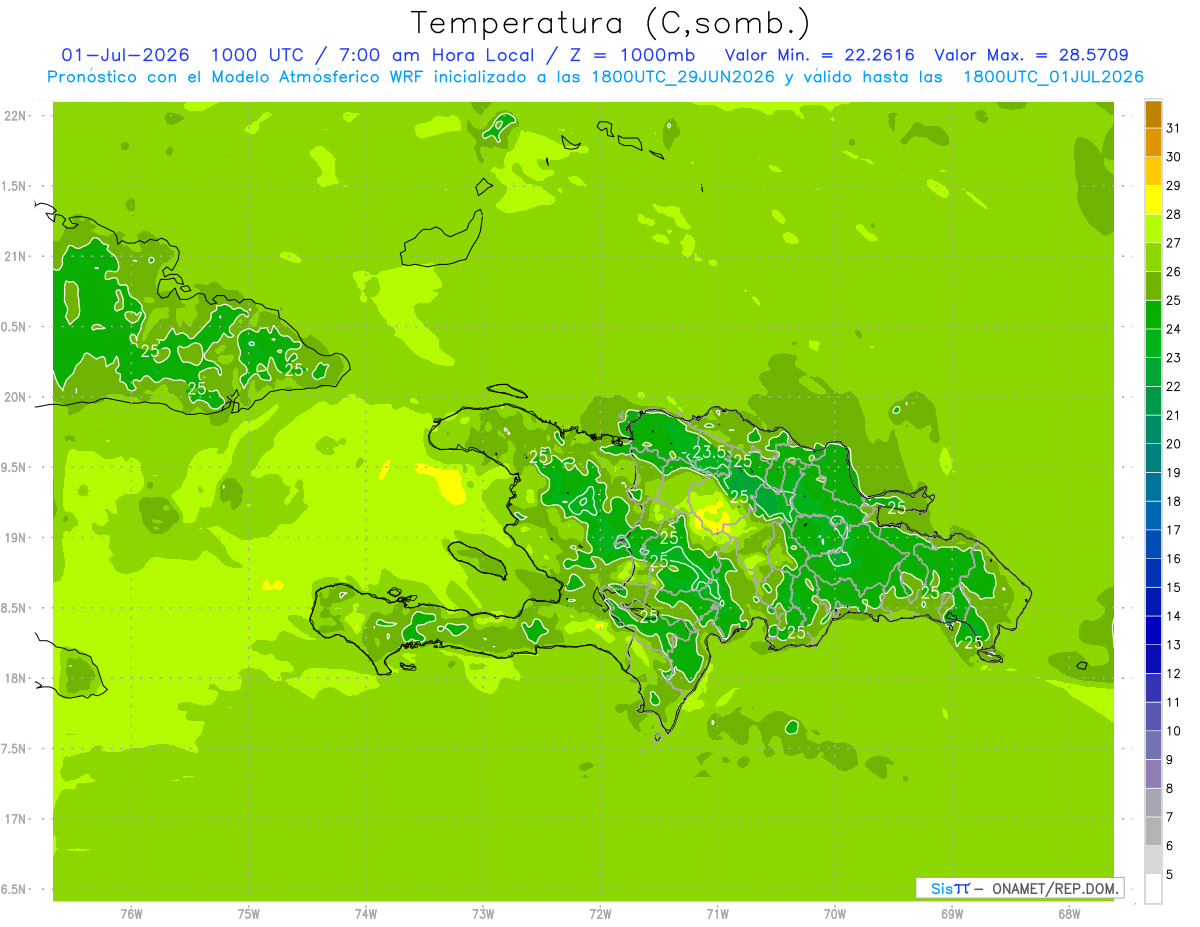
Task: Click the "68W" longitude axis label
Action: coord(1069,914)
